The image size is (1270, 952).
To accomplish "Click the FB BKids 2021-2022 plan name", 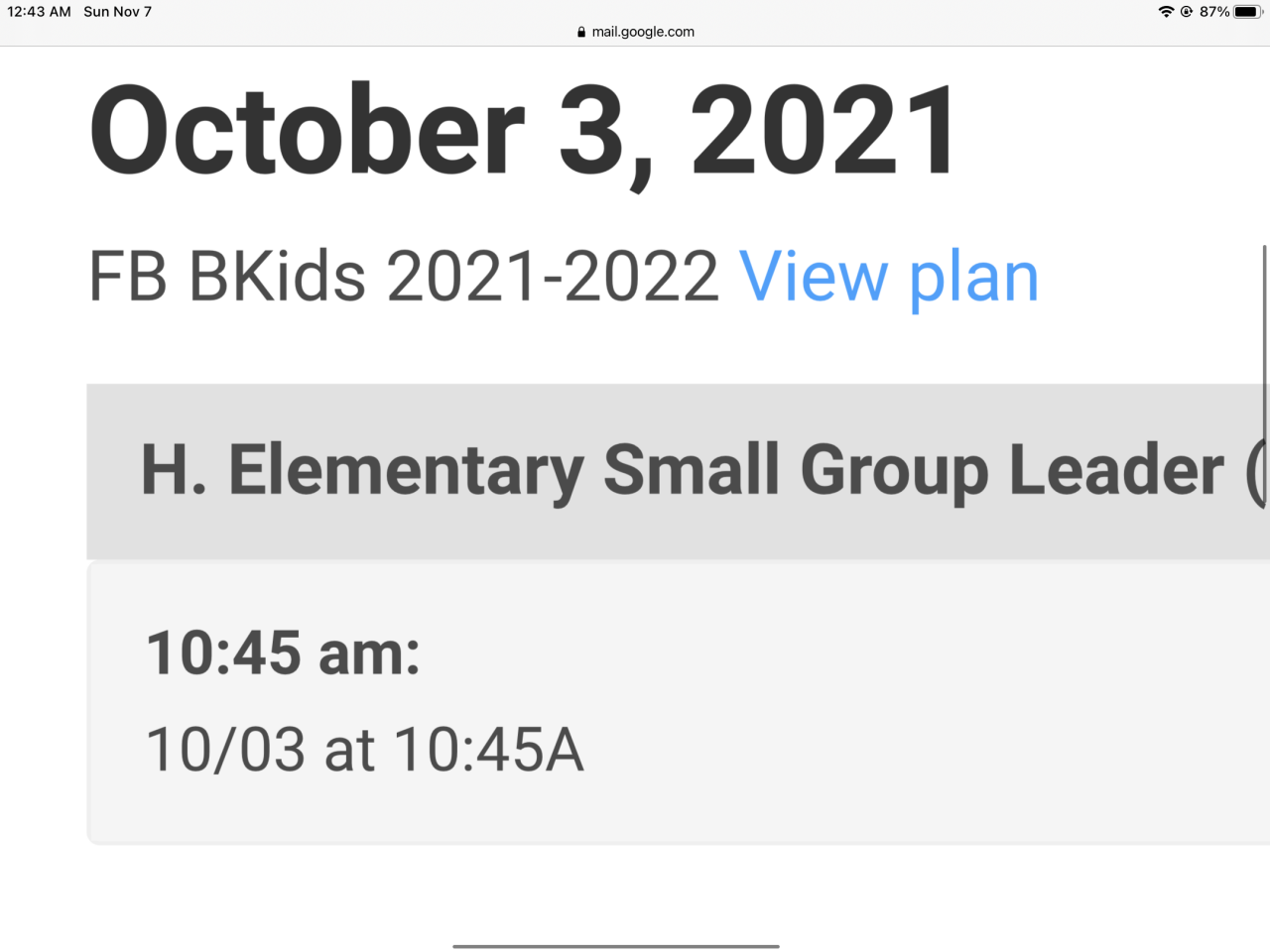I will coord(403,277).
